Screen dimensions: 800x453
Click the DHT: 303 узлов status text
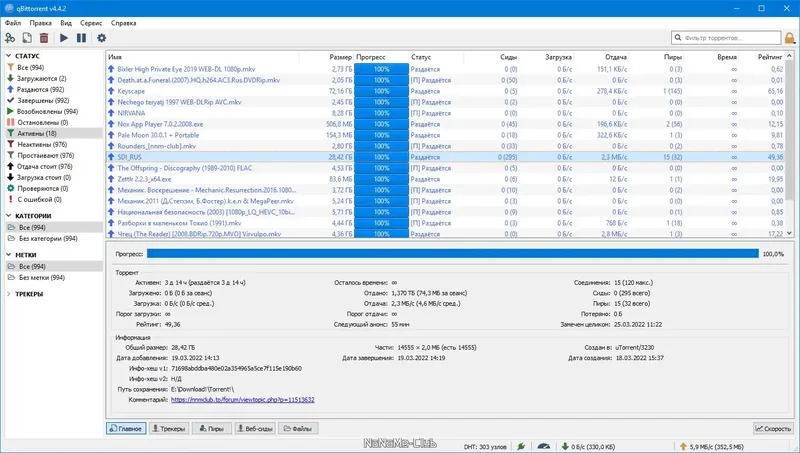pyautogui.click(x=484, y=447)
